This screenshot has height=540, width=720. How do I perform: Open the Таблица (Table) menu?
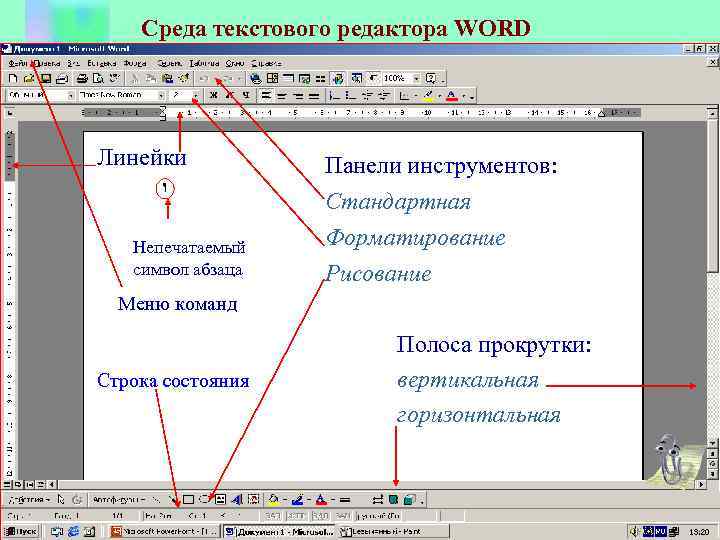point(204,63)
